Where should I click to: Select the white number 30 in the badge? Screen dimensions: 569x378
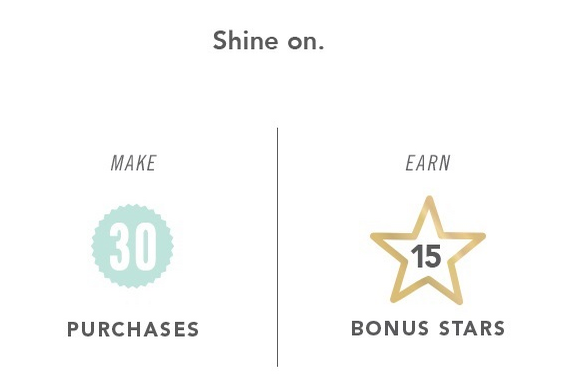[134, 246]
